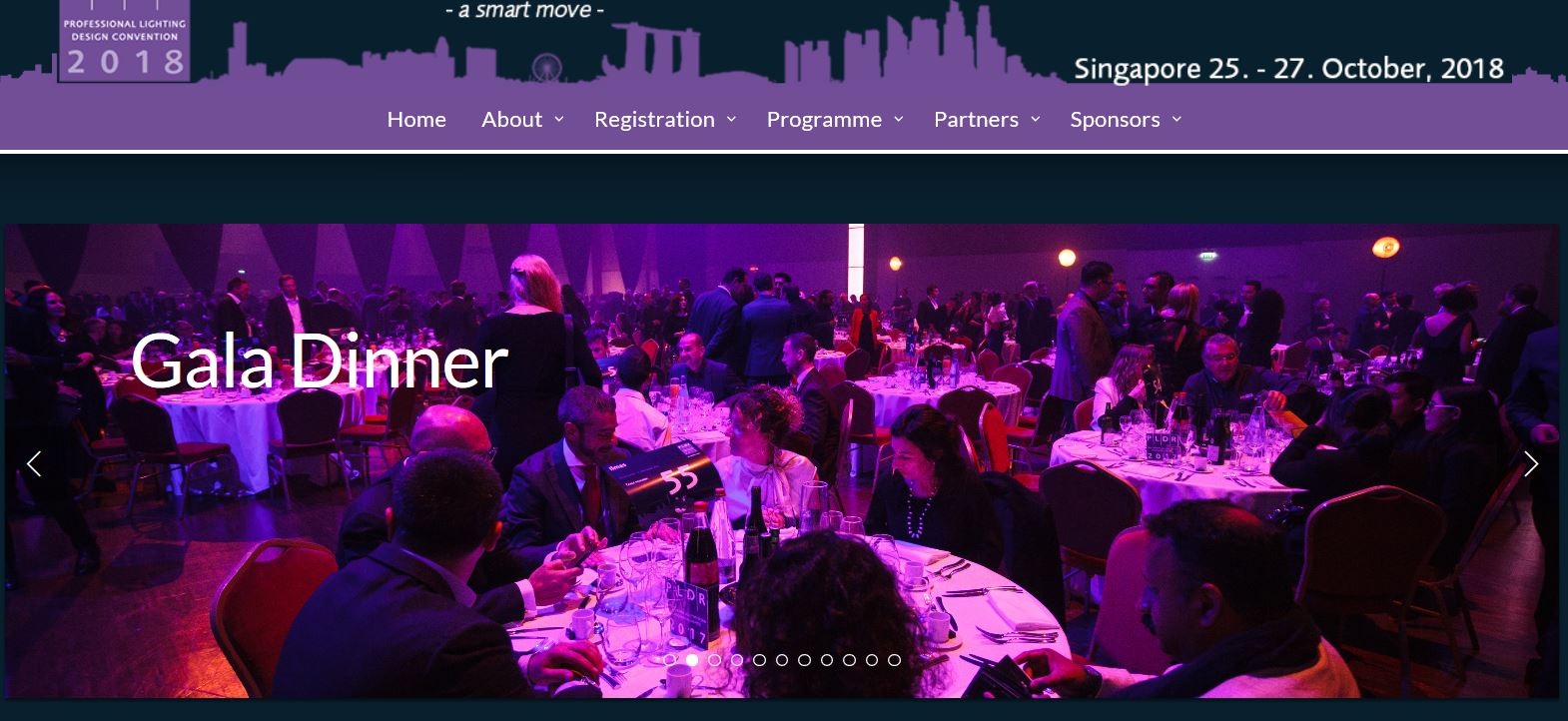The height and width of the screenshot is (721, 1568).
Task: Select the third slide dot
Action: [x=714, y=660]
